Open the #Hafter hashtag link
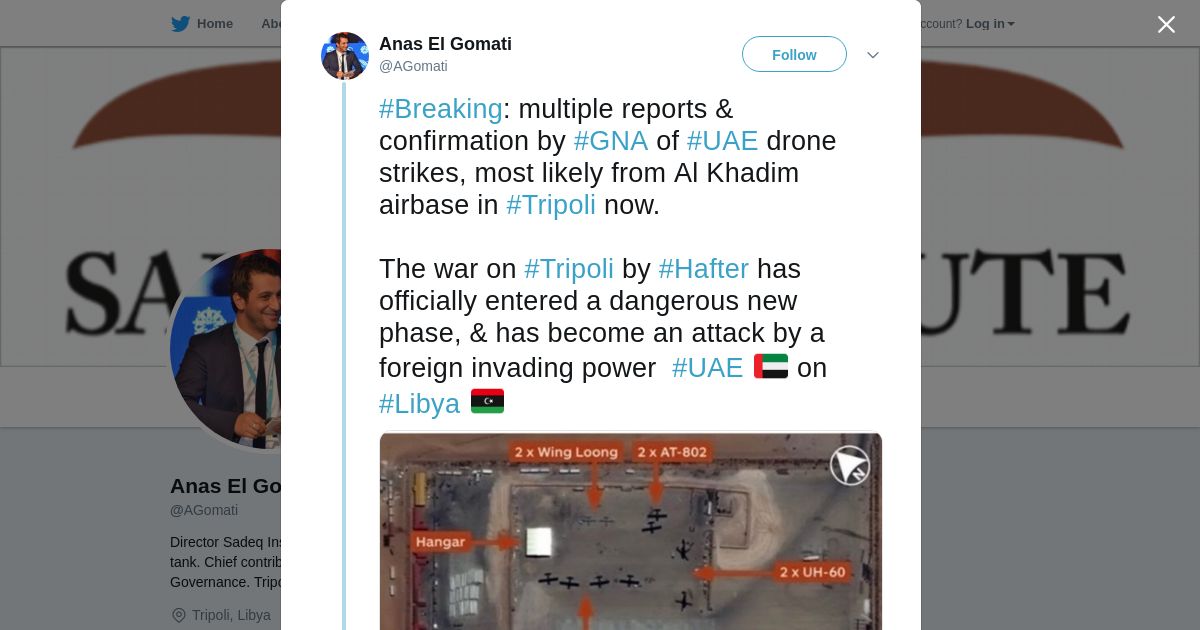1200x630 pixels. coord(704,269)
